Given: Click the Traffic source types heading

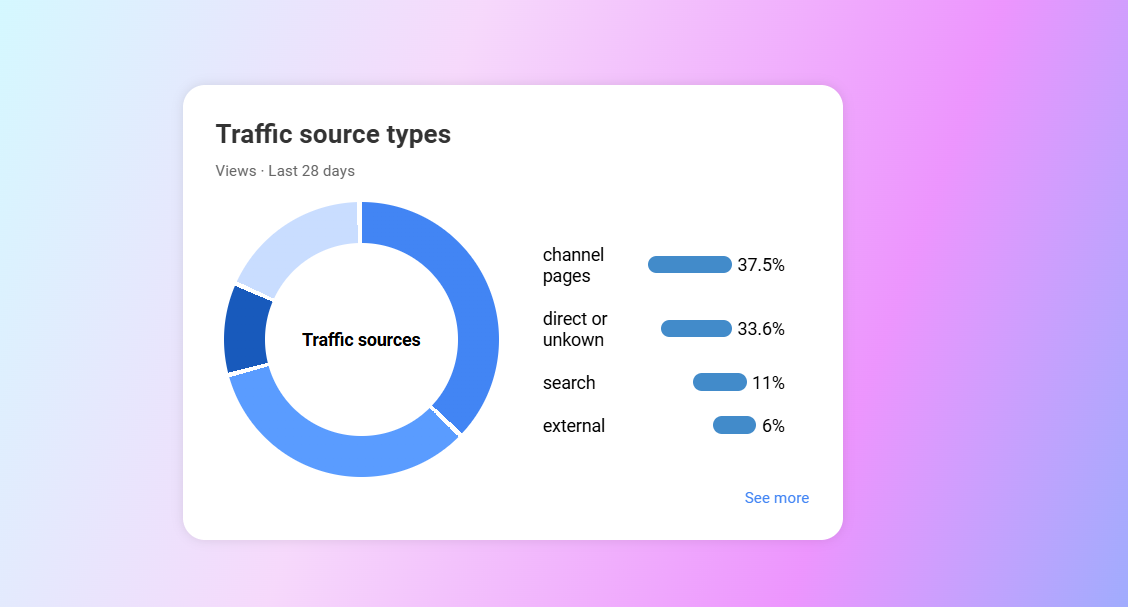Looking at the screenshot, I should pos(333,134).
